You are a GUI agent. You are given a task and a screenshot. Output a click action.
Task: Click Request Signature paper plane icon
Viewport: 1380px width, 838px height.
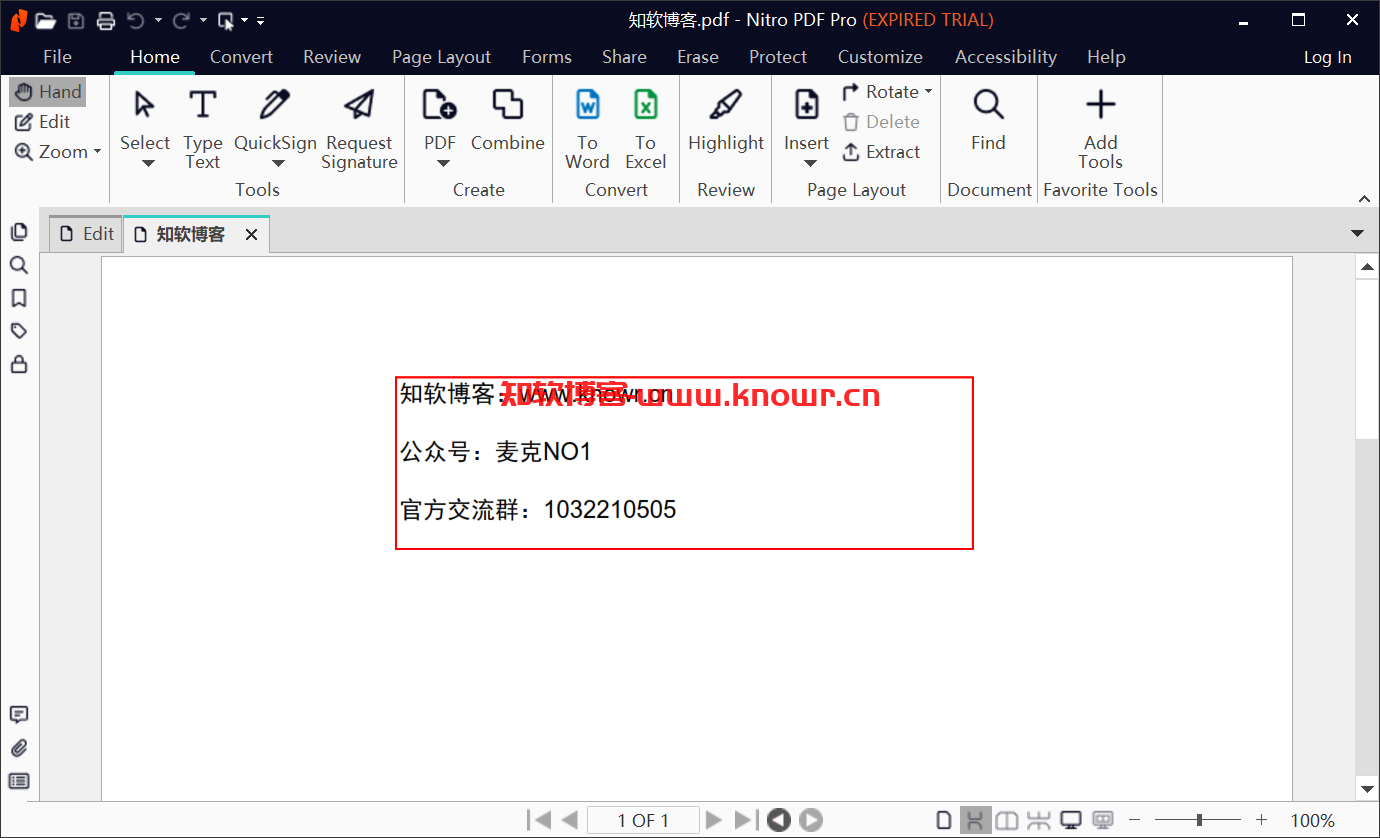[359, 104]
